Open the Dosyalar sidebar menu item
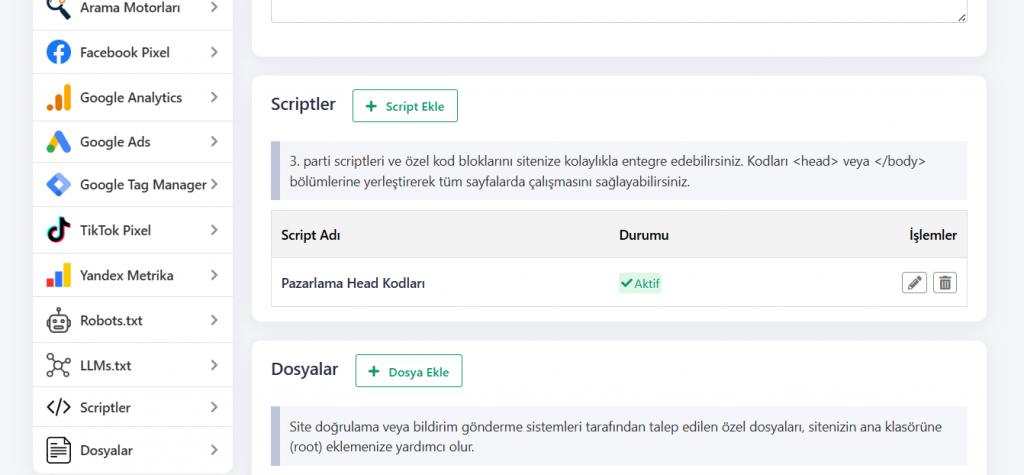 point(106,451)
